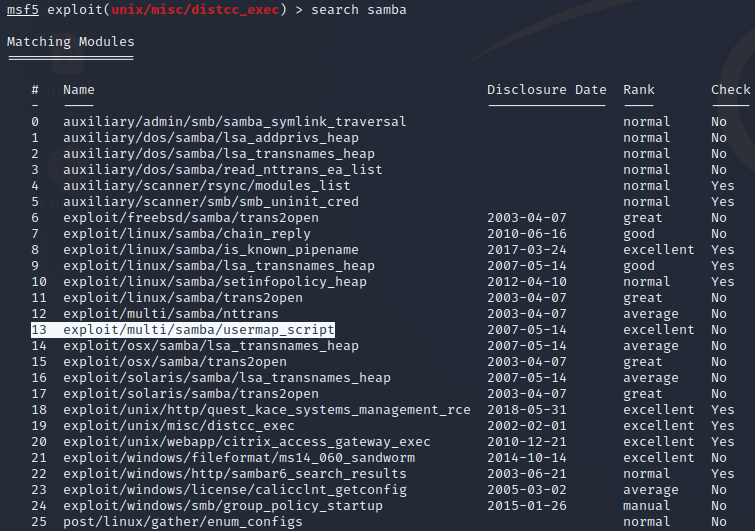Viewport: 755px width, 531px height.
Task: Click row number 13 in the list
Action: pos(39,330)
